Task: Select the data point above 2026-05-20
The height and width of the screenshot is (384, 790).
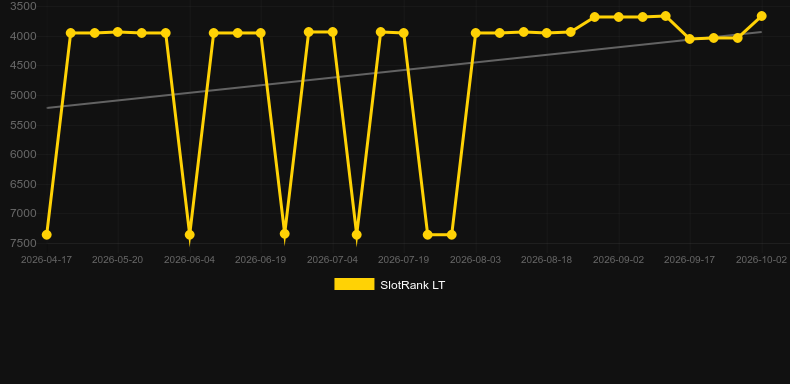Action: (x=118, y=32)
